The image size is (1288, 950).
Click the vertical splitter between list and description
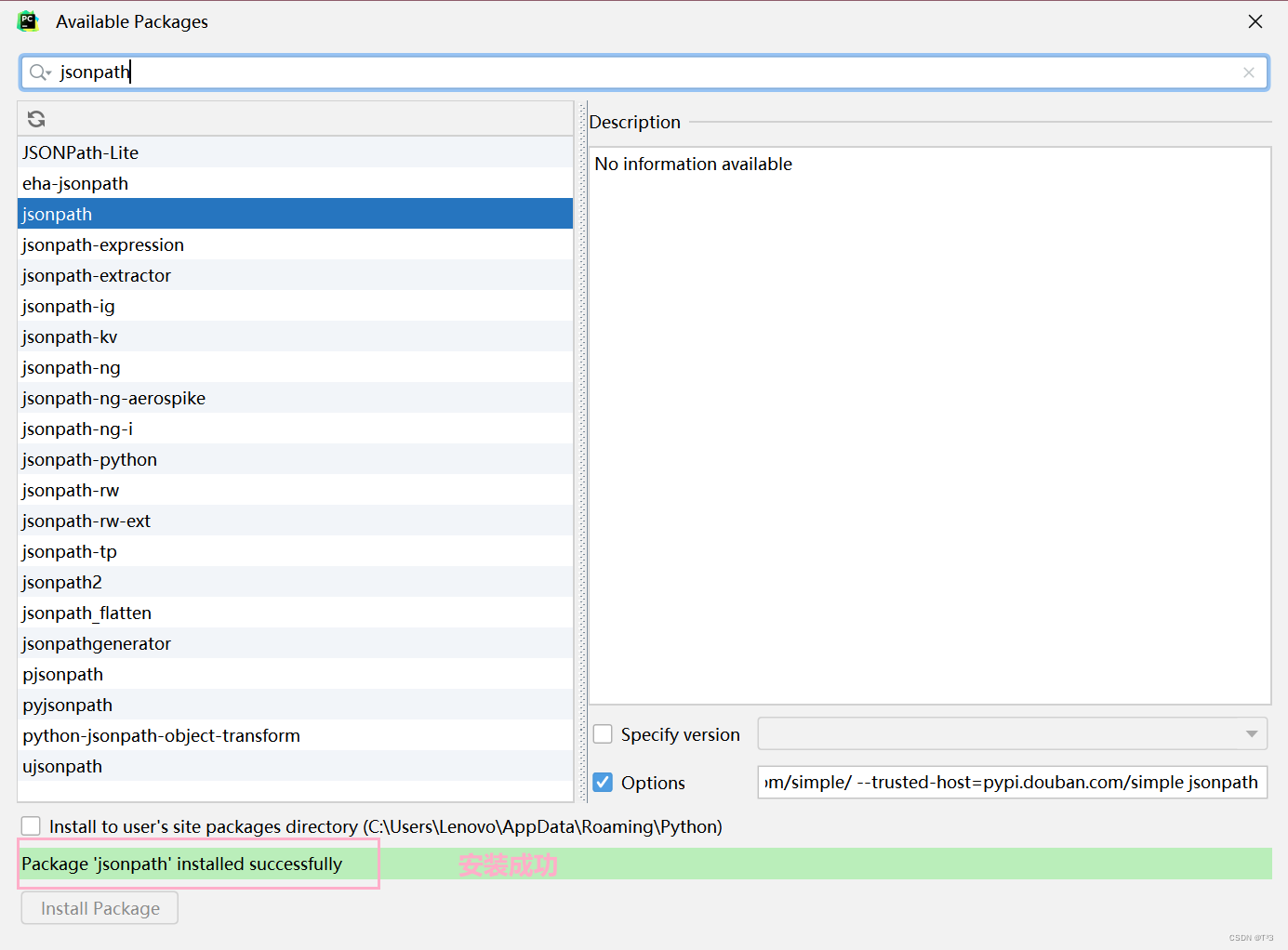click(x=583, y=451)
